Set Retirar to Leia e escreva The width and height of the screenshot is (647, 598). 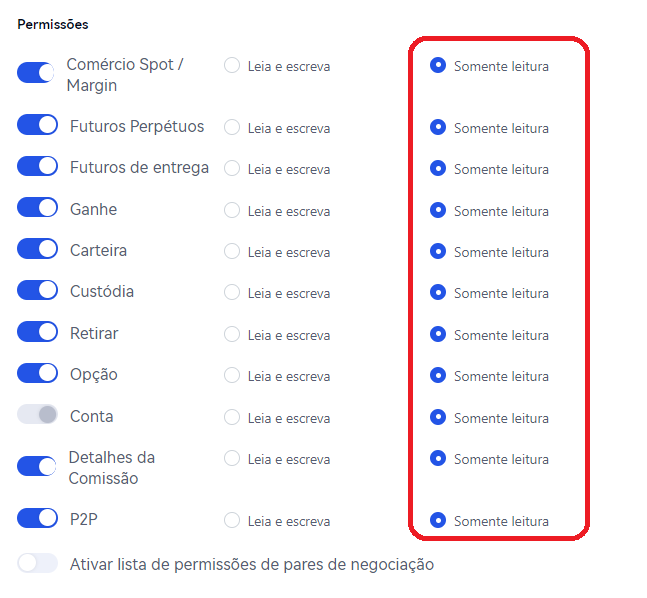[x=232, y=335]
